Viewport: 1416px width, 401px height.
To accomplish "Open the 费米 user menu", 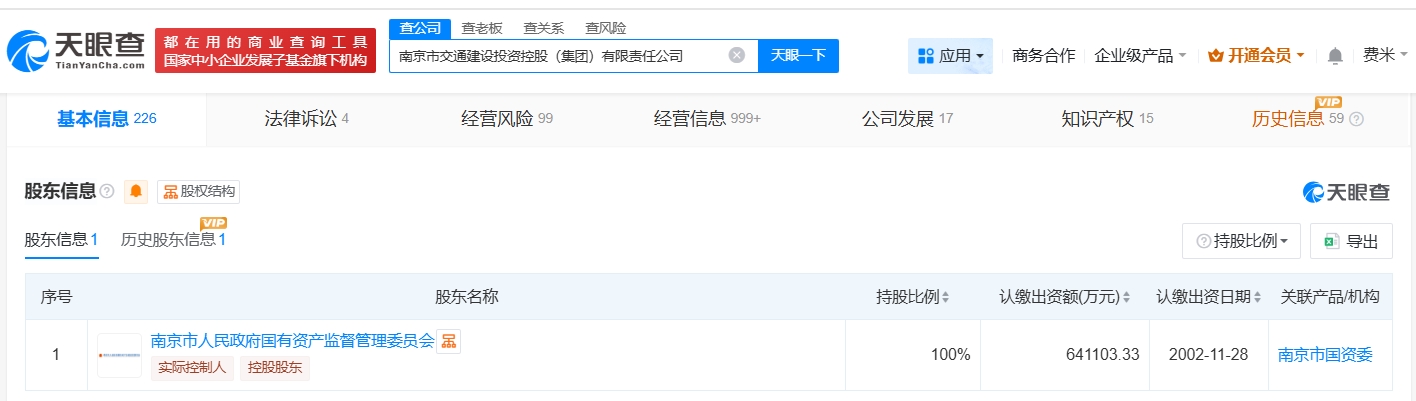I will (x=1384, y=56).
